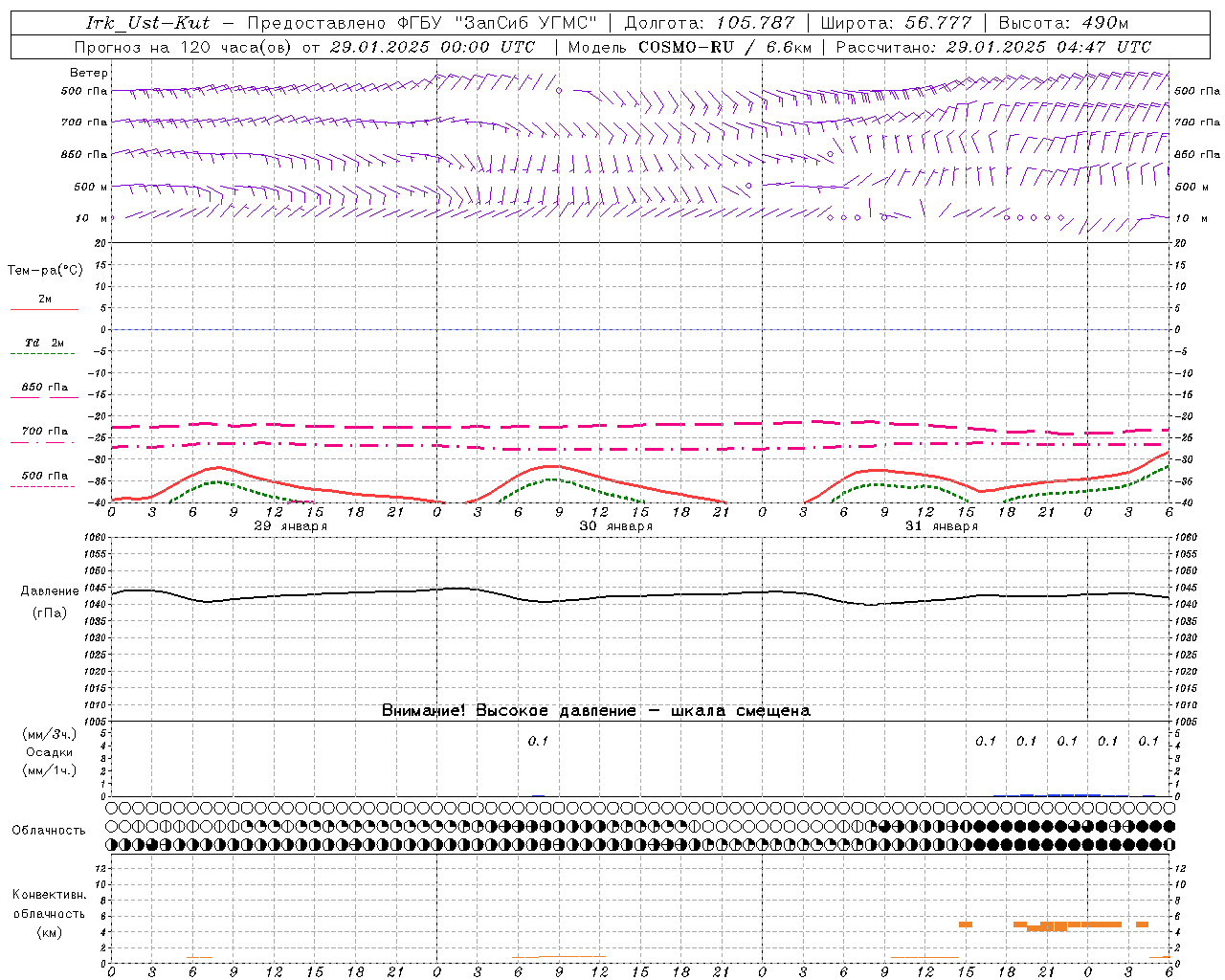Click the Долгота: 105.787 value
The image size is (1225, 980).
(708, 23)
